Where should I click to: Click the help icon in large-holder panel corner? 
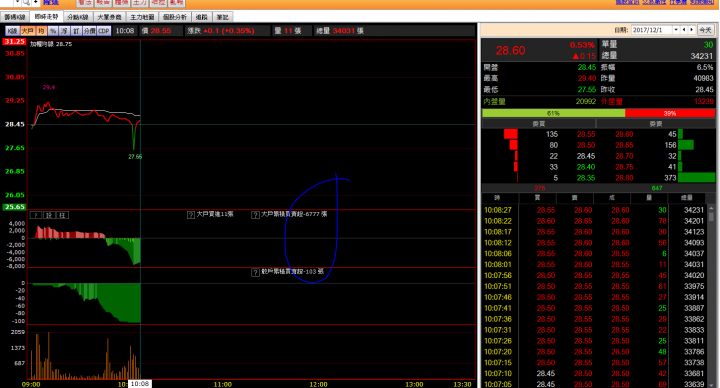point(36,215)
